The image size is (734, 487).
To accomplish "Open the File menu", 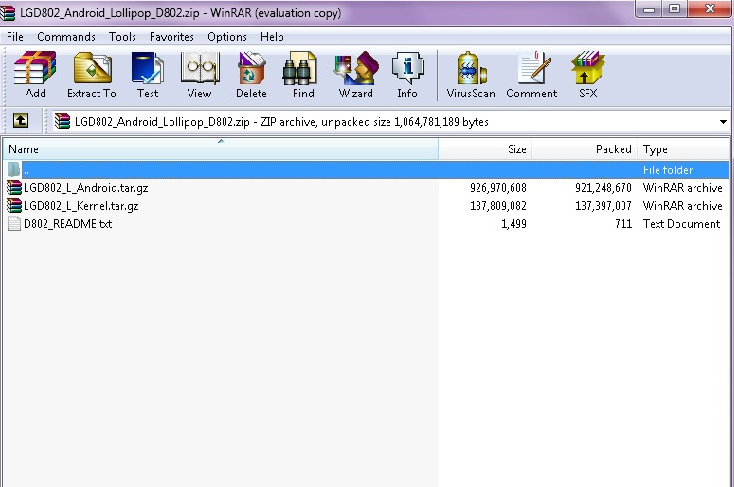I will (15, 37).
